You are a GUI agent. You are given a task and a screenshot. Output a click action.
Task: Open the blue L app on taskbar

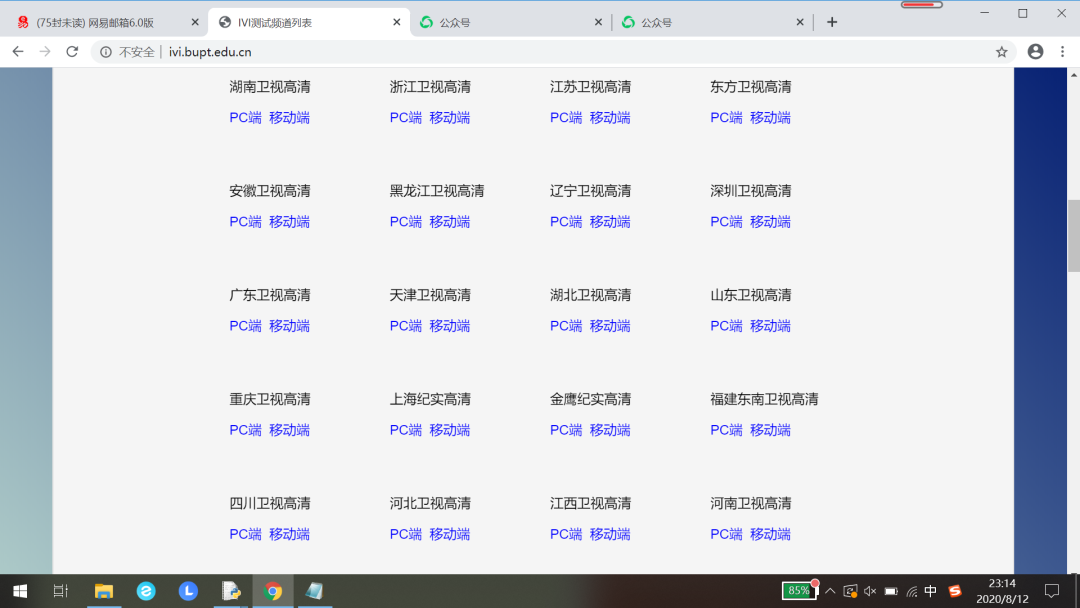pyautogui.click(x=188, y=591)
